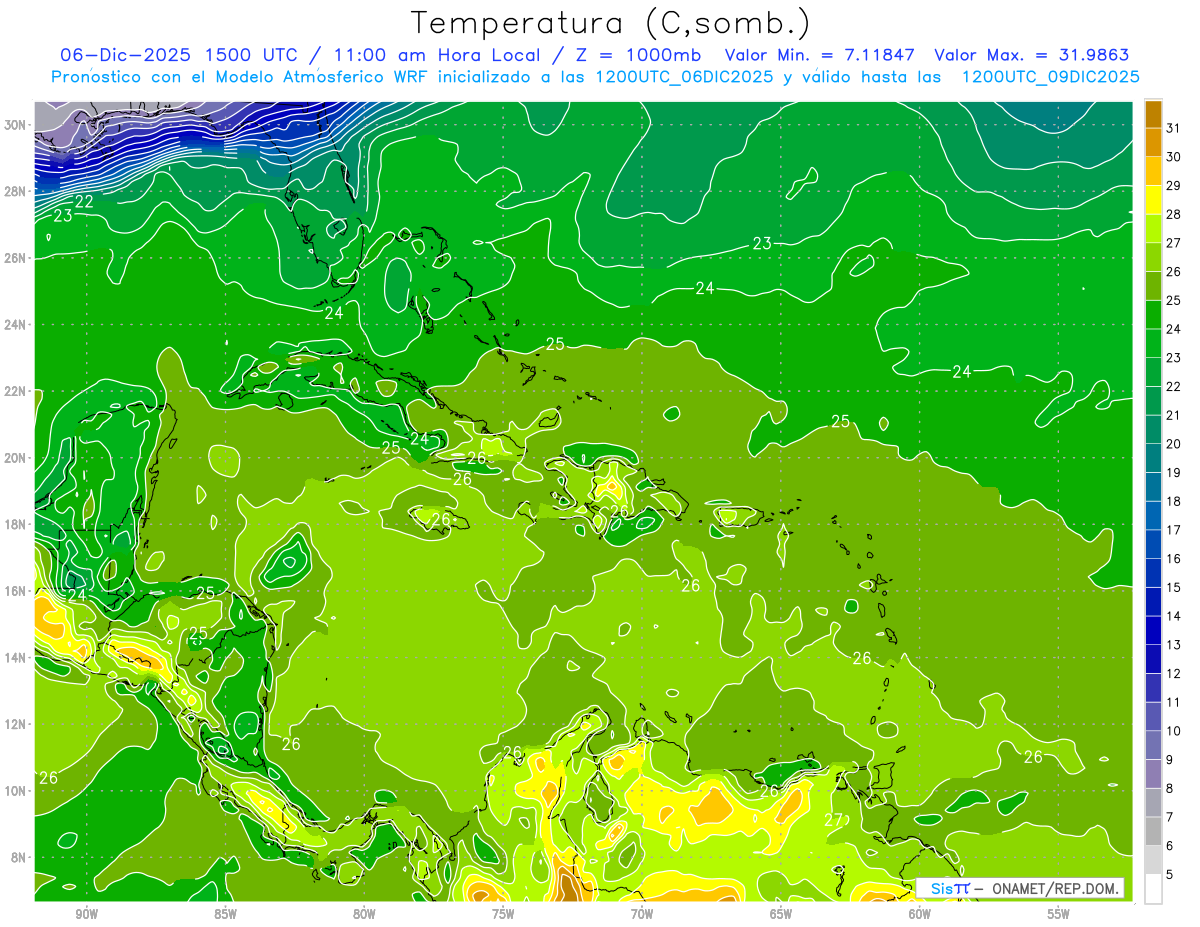Click the 90W longitude axis label

click(86, 913)
